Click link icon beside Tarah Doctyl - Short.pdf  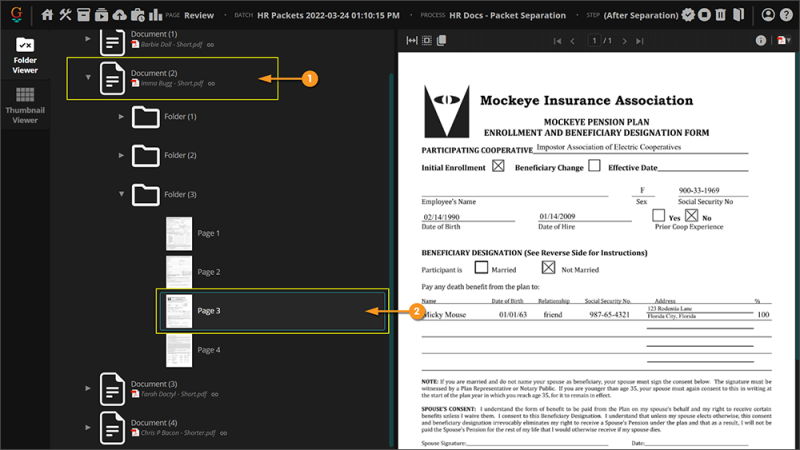click(215, 394)
